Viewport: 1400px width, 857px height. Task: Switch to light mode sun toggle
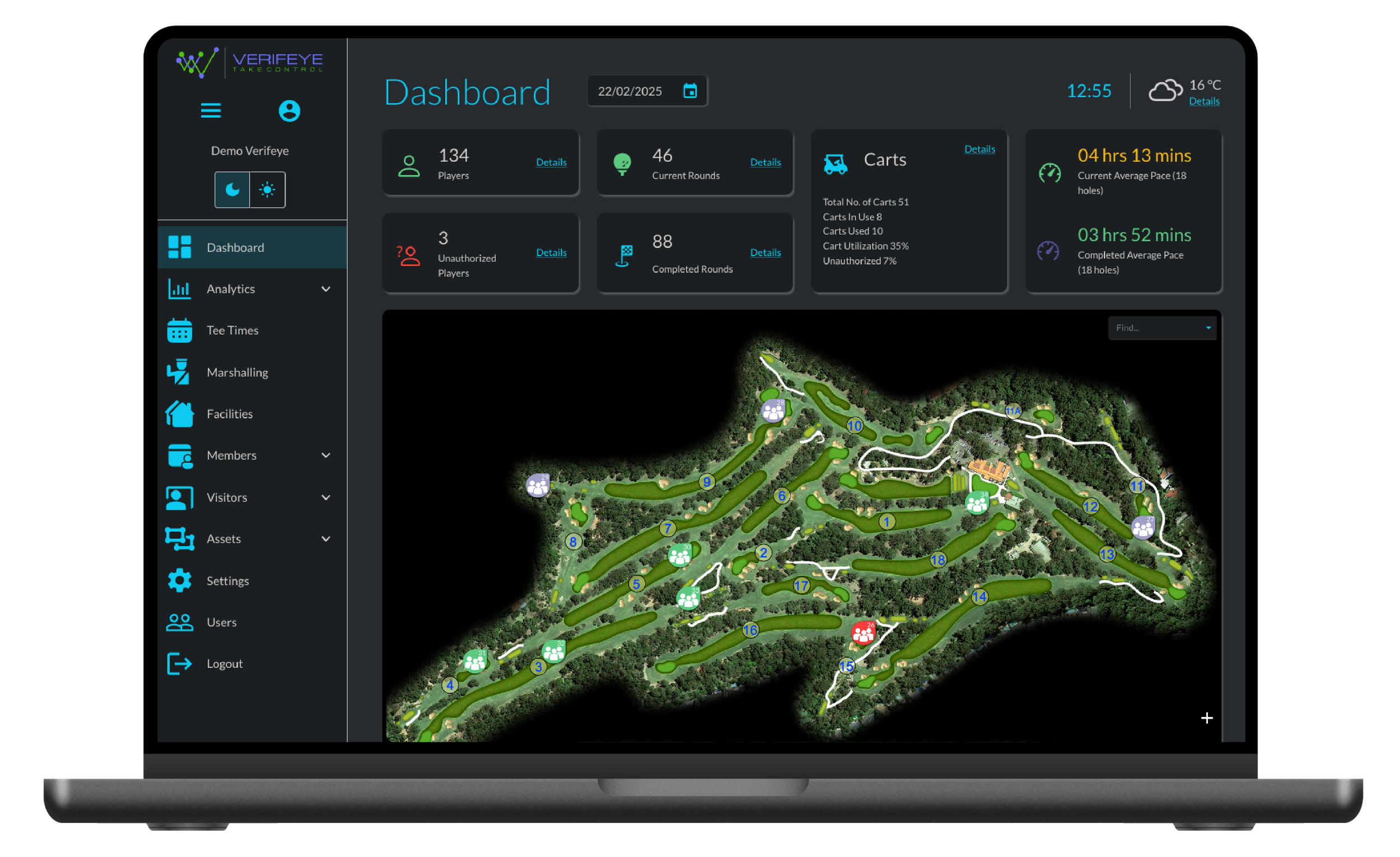(267, 190)
